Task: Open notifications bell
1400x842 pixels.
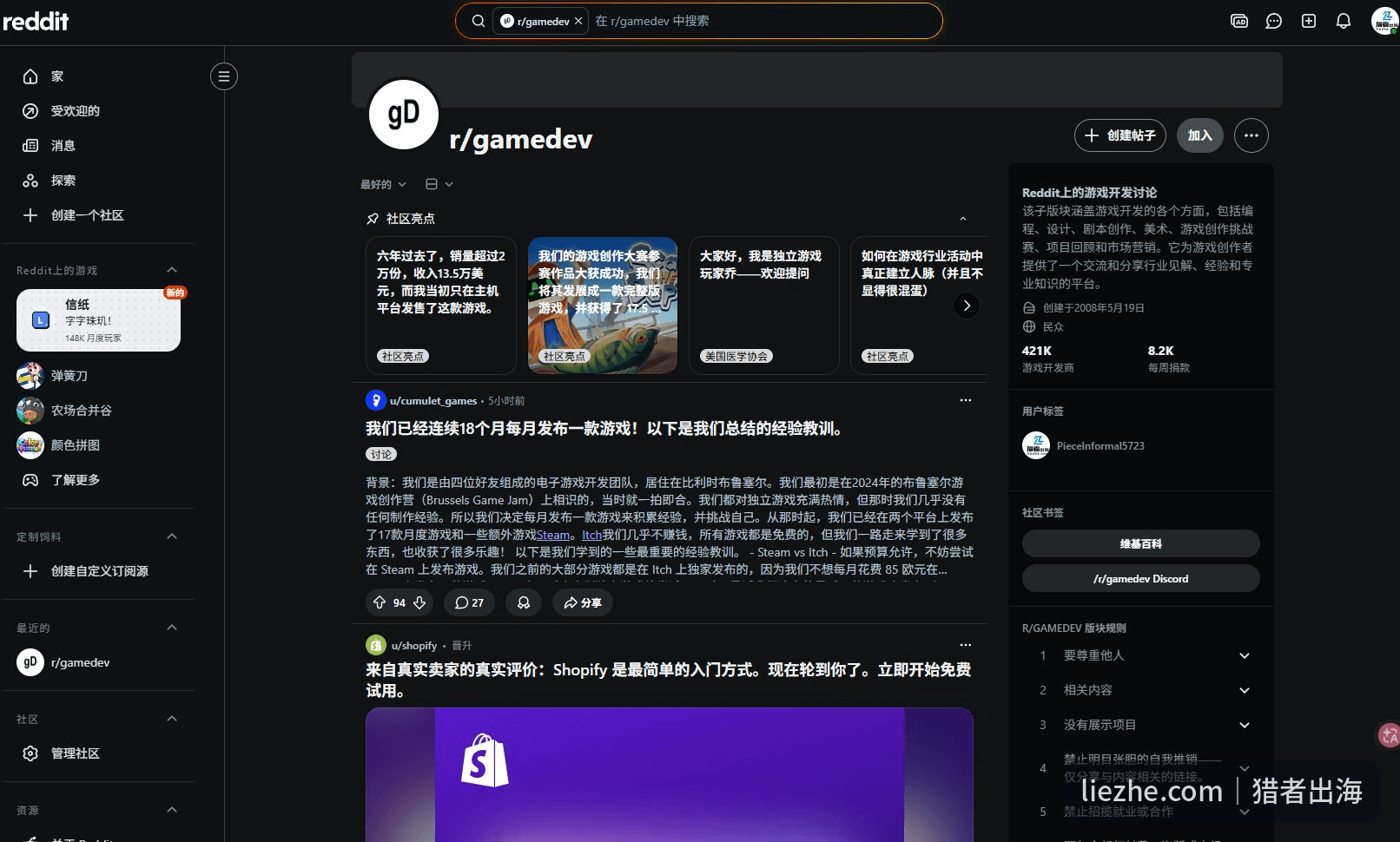Action: click(1344, 21)
